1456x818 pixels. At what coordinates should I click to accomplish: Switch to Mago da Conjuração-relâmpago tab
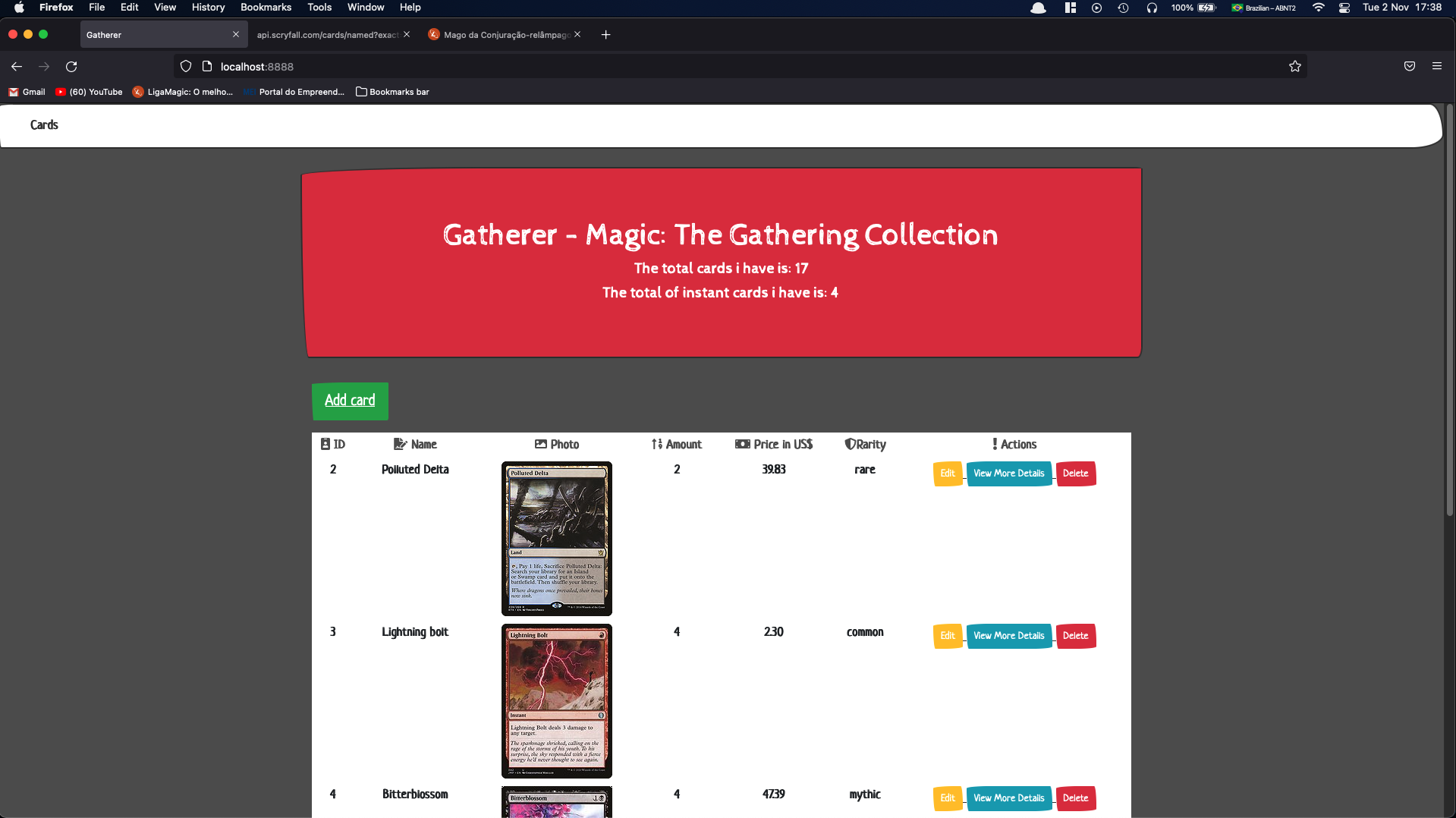pyautogui.click(x=501, y=35)
